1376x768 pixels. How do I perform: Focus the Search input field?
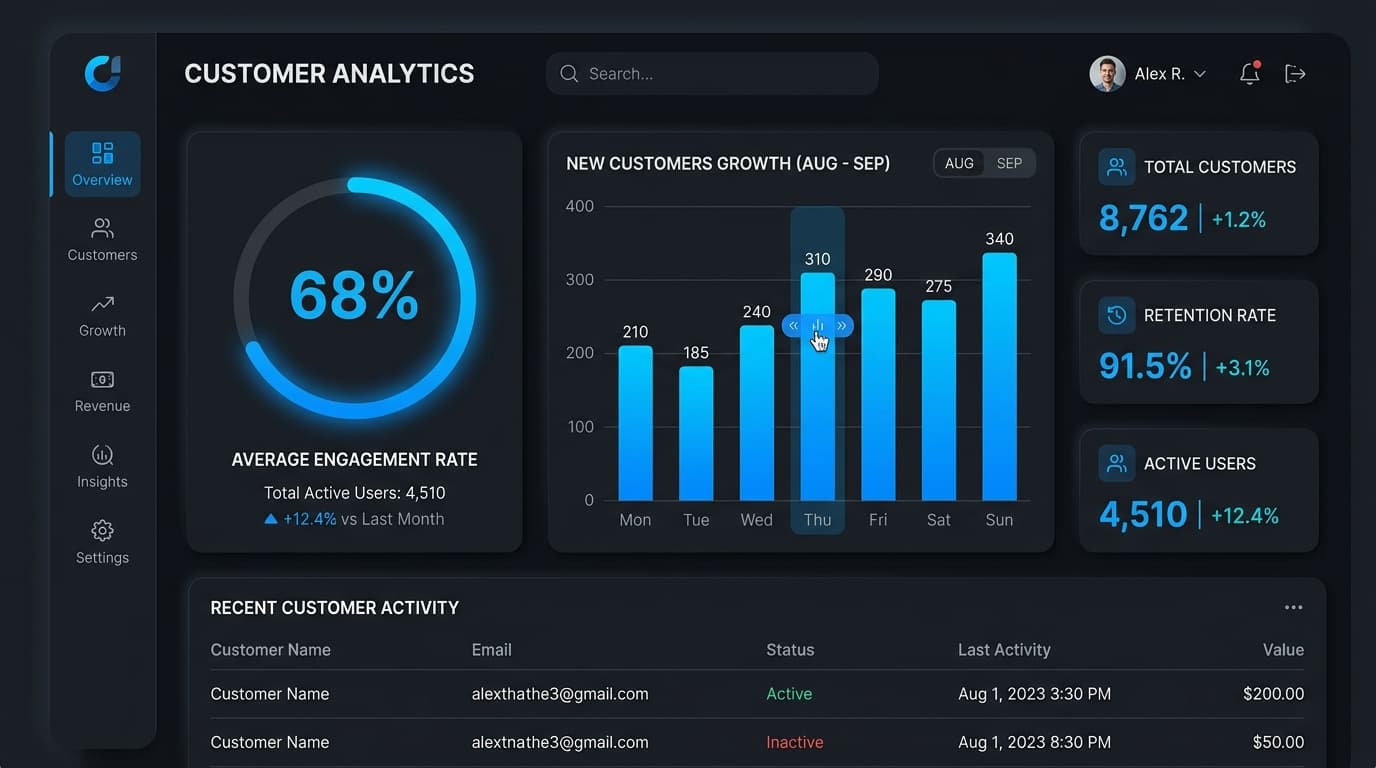(x=712, y=73)
